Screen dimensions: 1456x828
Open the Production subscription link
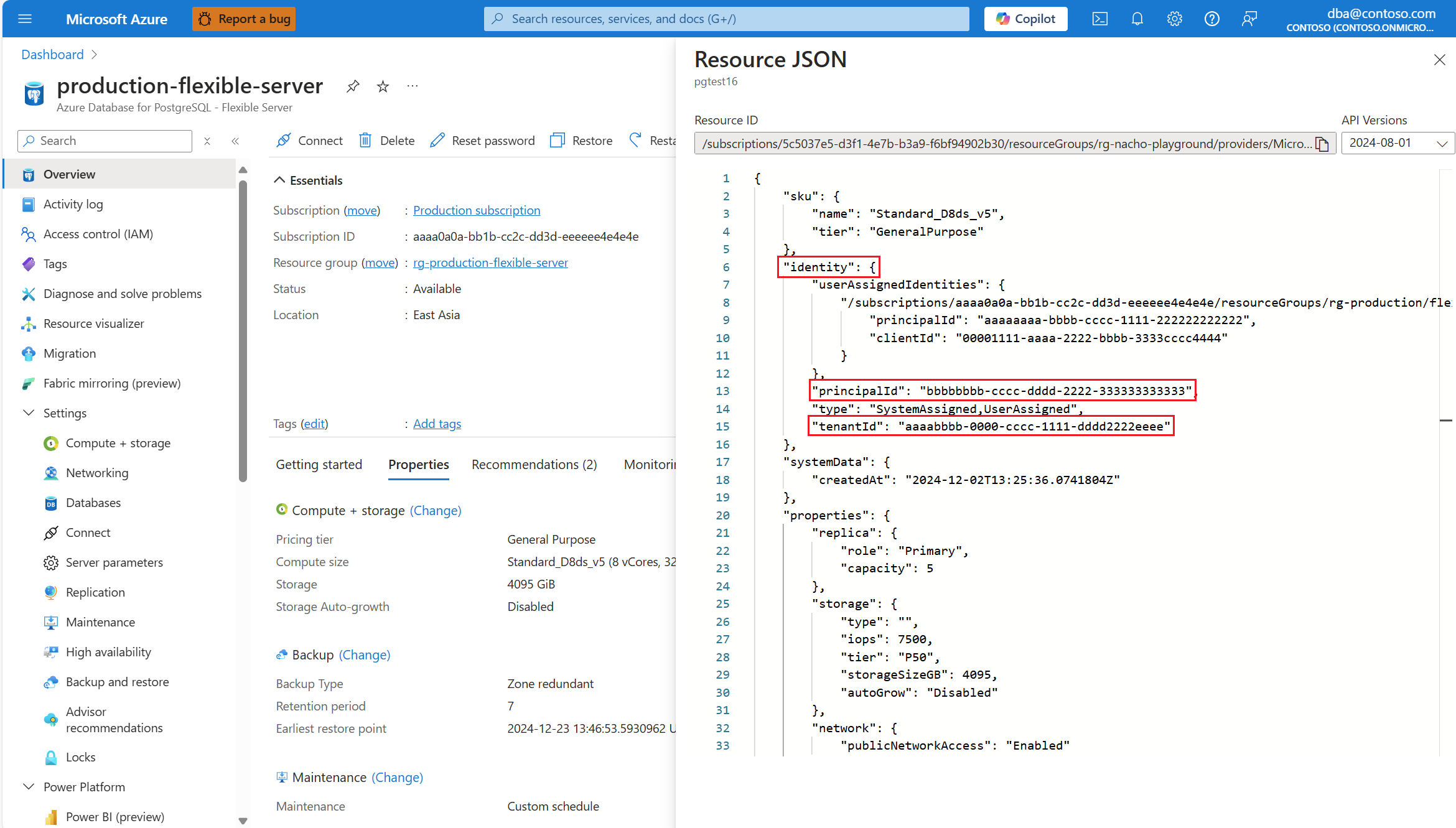coord(476,210)
